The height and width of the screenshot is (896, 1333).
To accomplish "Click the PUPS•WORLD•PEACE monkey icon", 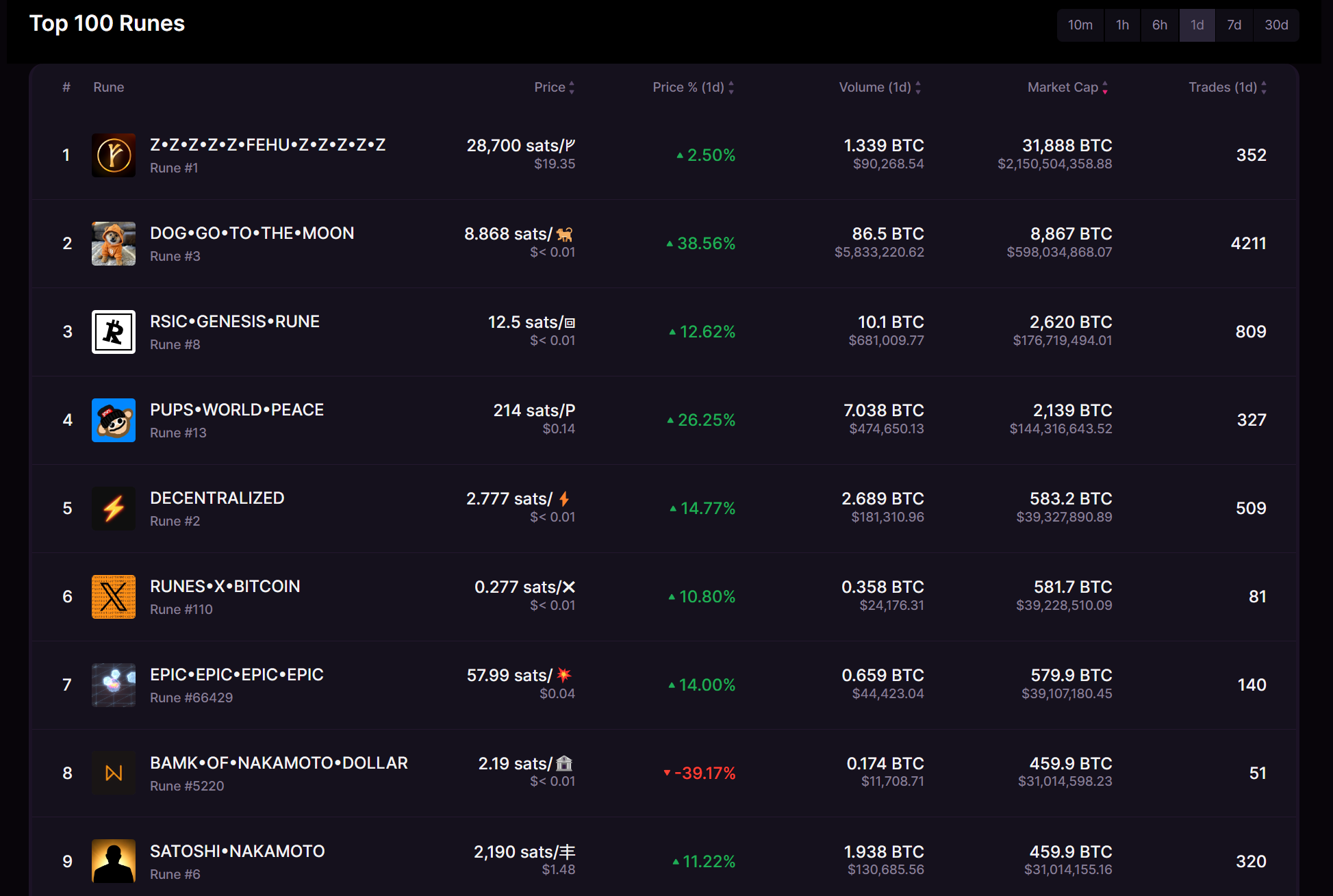I will pos(114,420).
